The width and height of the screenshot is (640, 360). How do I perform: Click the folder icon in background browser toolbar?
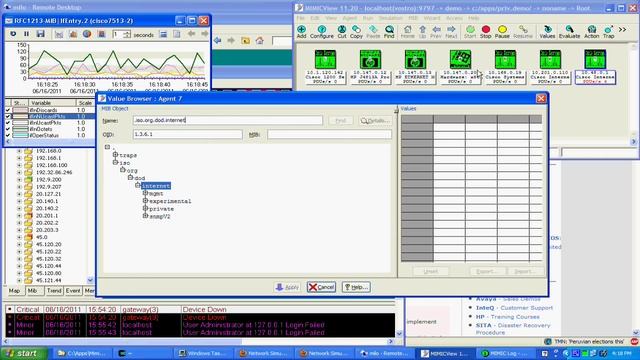[245, 40]
